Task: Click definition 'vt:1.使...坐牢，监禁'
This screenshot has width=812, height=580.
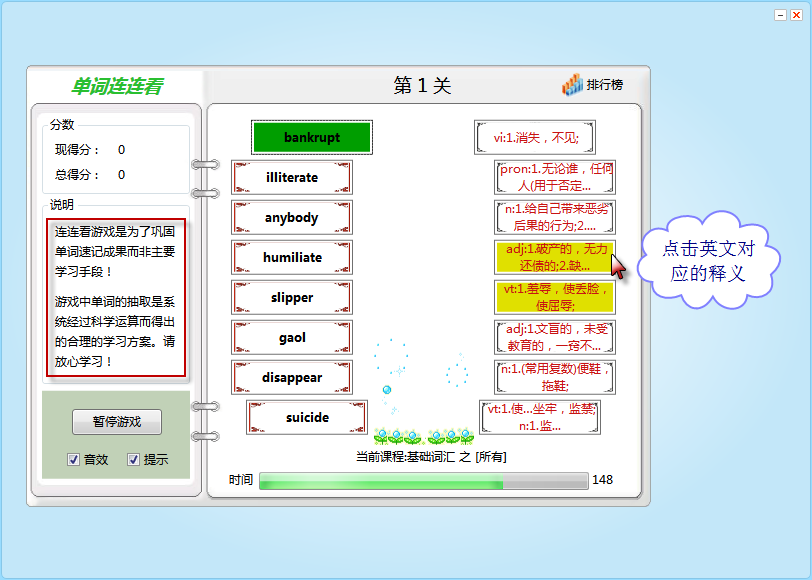Action: pos(540,417)
